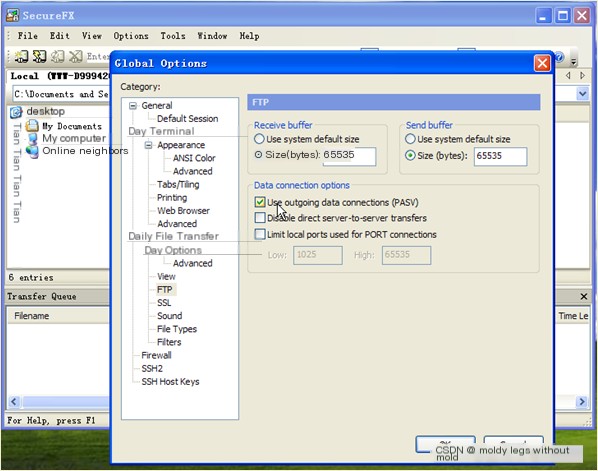
Task: Click the My Documents folder icon
Action: [32, 125]
